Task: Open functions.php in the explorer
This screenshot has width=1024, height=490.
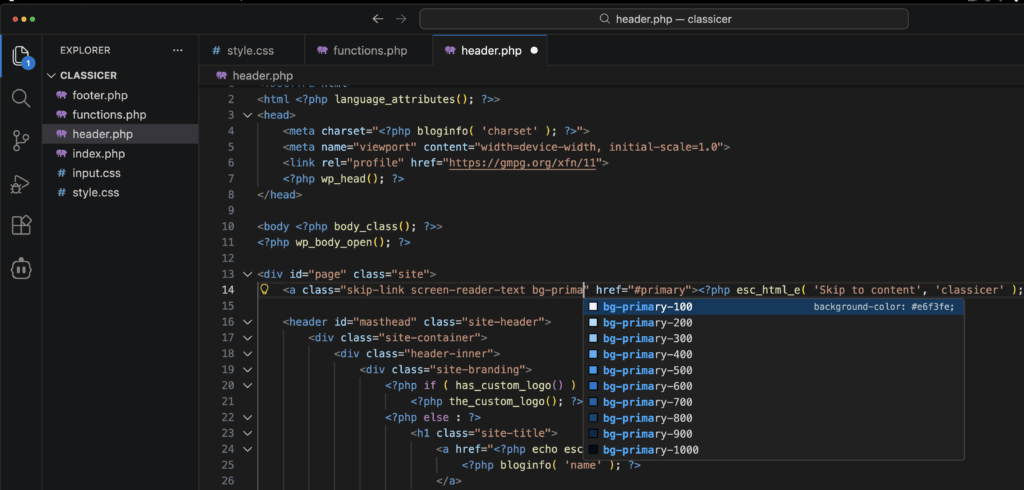Action: tap(120, 115)
